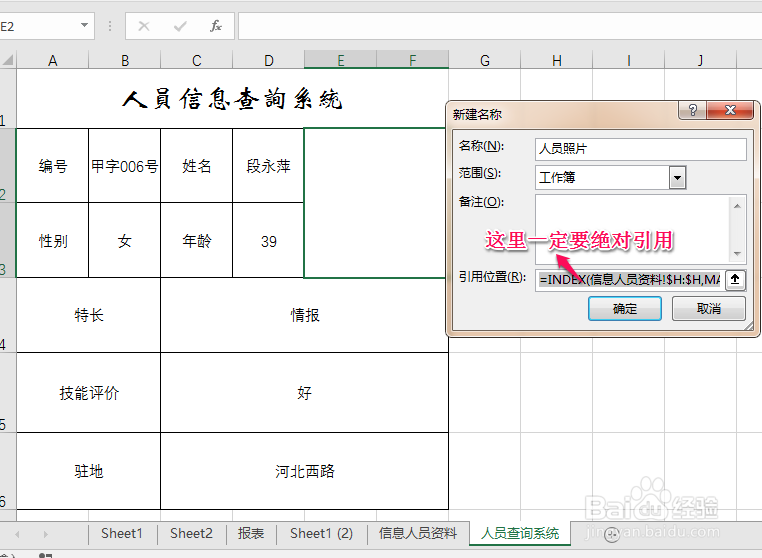Screen dimensions: 762x558
Task: Select row 4 header
Action: (x=8, y=315)
